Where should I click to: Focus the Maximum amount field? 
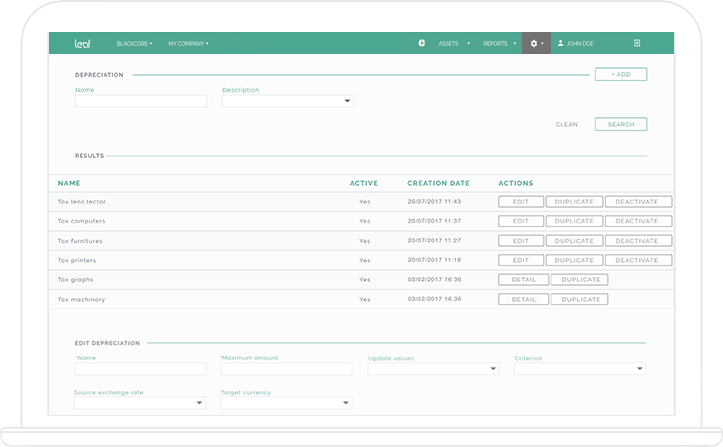tap(286, 369)
